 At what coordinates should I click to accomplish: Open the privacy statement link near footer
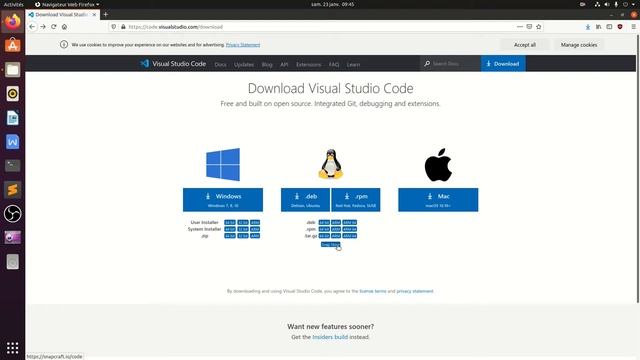point(415,291)
